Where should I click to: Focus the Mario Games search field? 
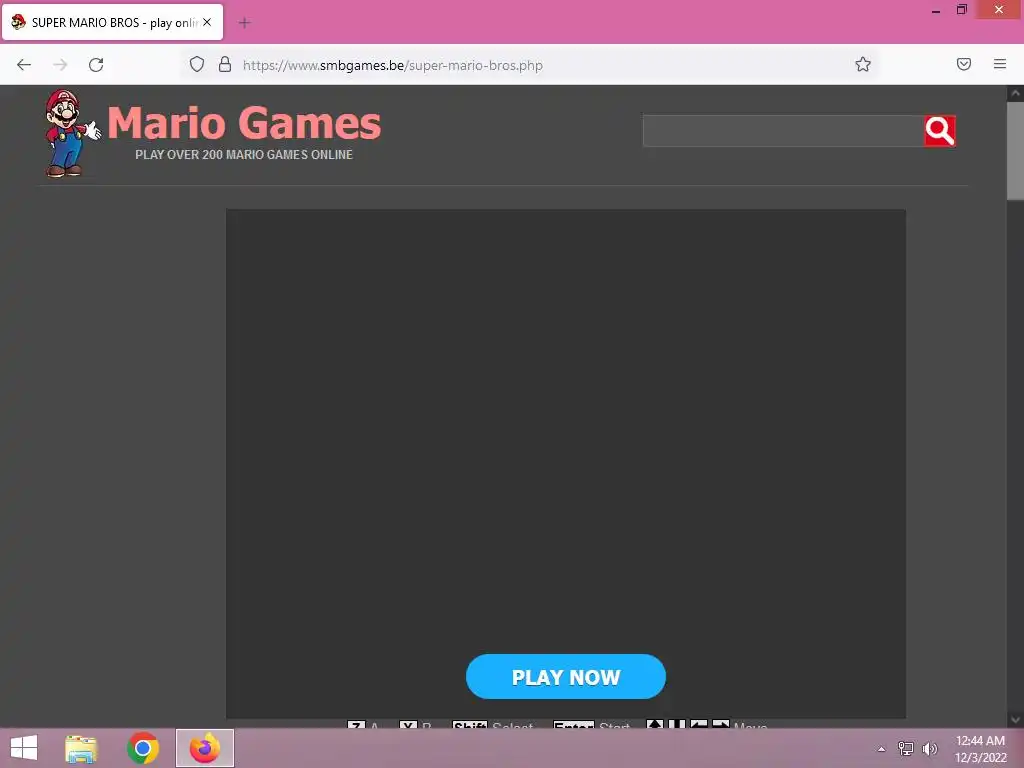pos(783,131)
